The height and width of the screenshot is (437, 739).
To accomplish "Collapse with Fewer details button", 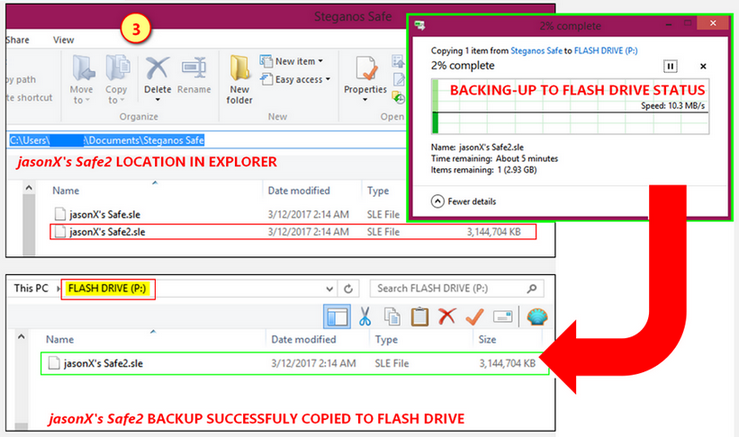I will click(x=463, y=201).
